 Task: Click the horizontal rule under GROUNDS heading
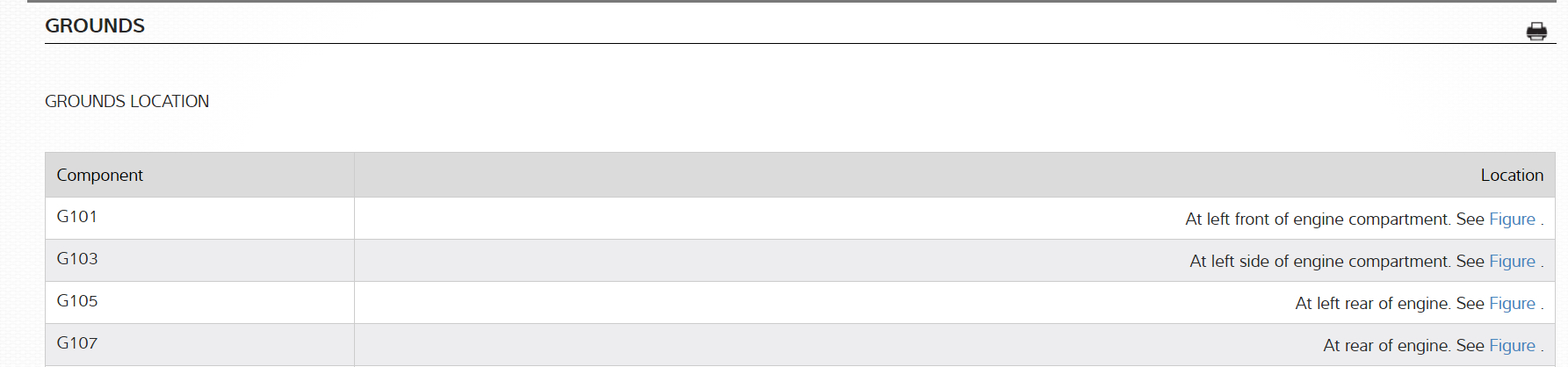click(791, 43)
